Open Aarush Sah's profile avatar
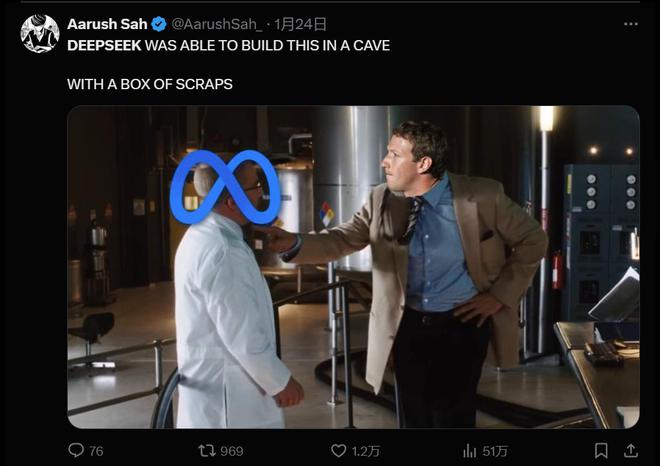The height and width of the screenshot is (466, 660). 40,34
